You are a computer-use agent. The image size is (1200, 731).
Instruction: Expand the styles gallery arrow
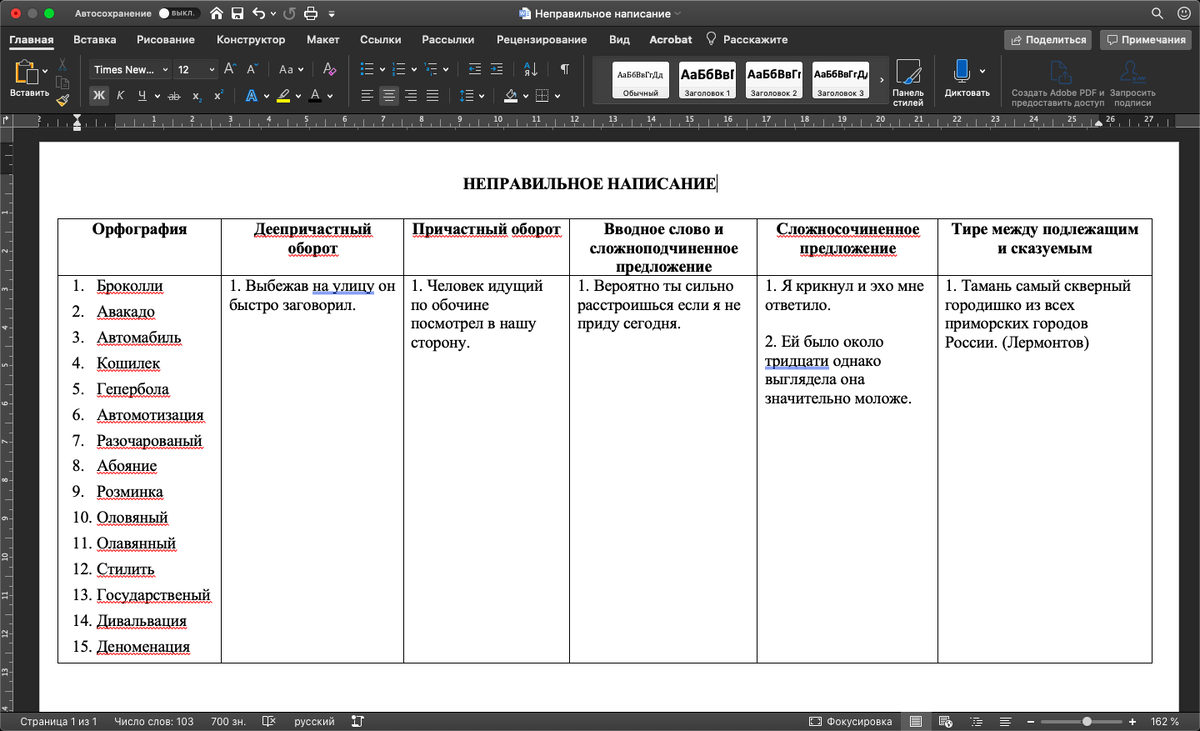point(881,81)
